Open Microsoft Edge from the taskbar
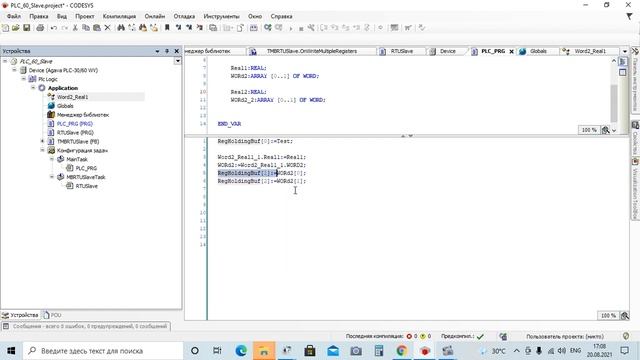640x360 pixels. pyautogui.click(x=241, y=351)
